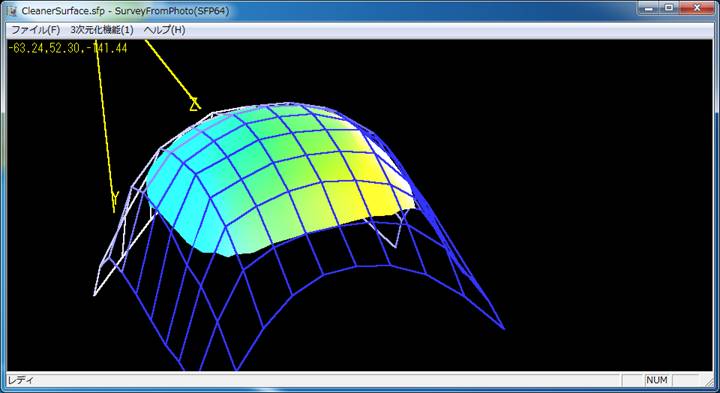Open the 3次元化機能(1) menu

click(x=102, y=30)
